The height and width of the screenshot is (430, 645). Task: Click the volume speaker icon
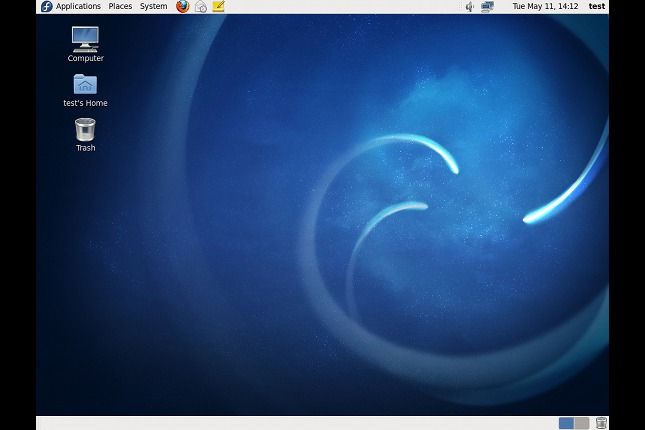[469, 7]
